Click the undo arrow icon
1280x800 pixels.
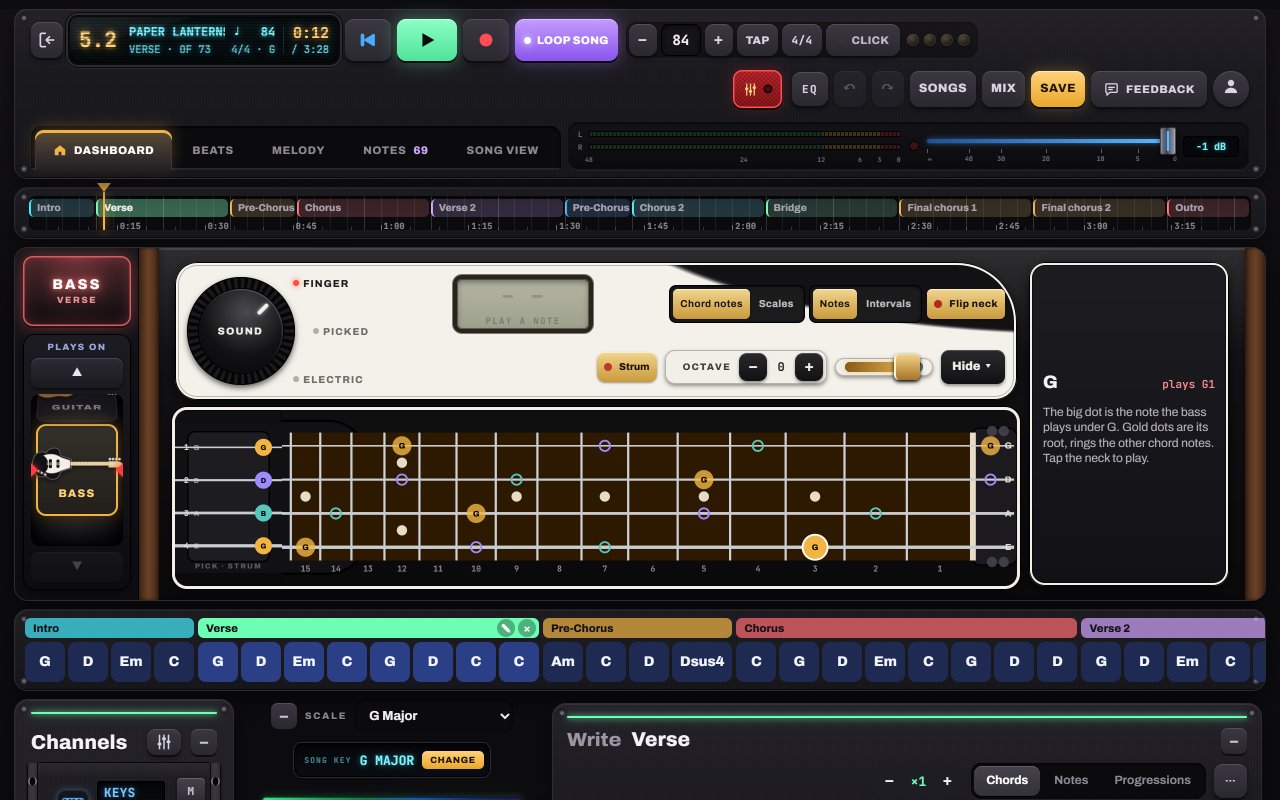tap(850, 88)
